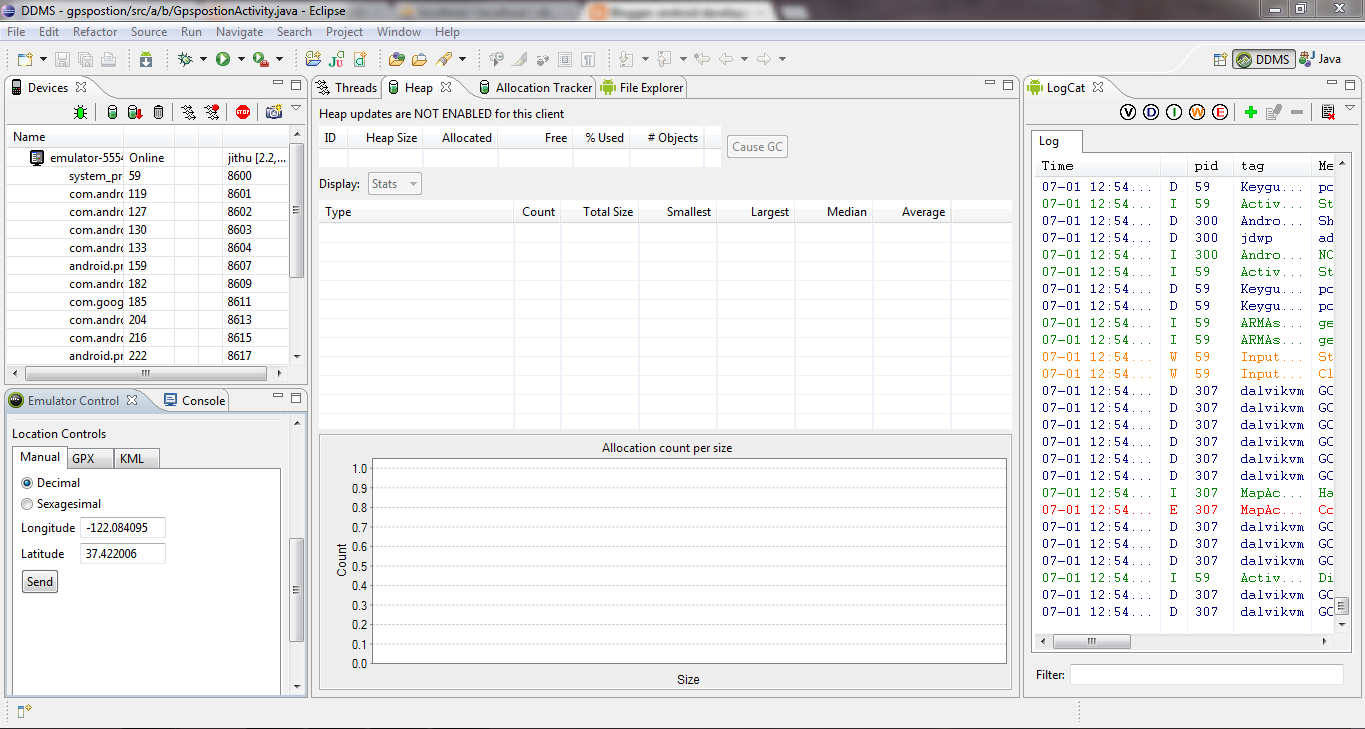The image size is (1365, 729).
Task: Toggle Info log level I in LogCat
Action: click(x=1174, y=112)
